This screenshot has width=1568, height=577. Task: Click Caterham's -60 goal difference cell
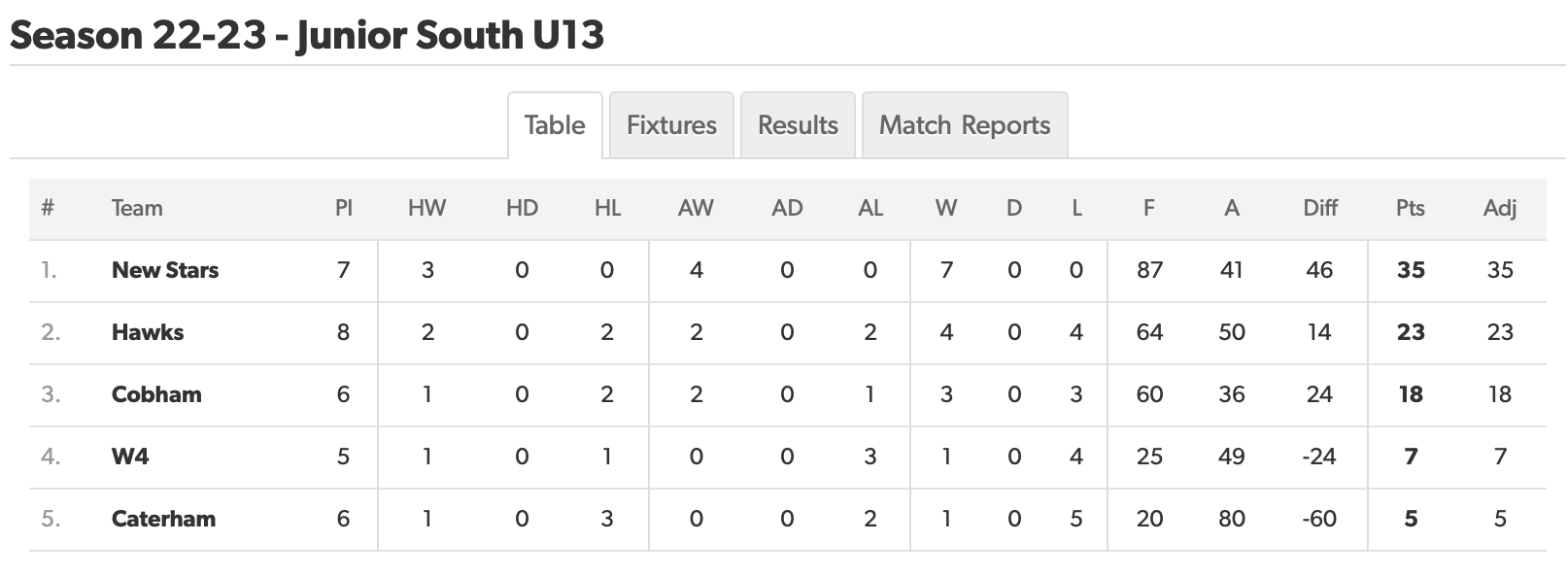(x=1319, y=519)
